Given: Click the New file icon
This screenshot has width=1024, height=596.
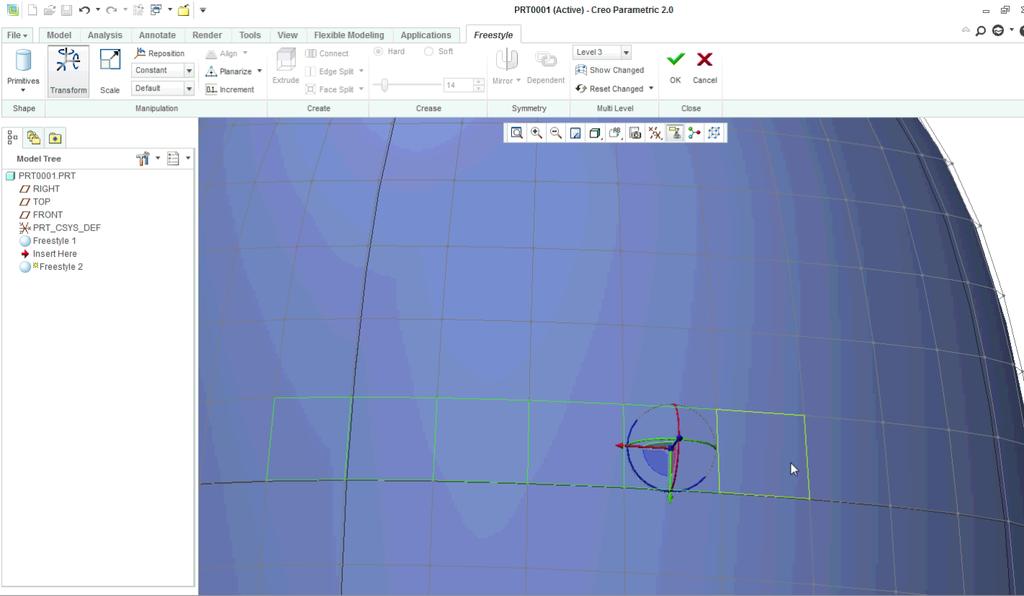Looking at the screenshot, I should [32, 10].
